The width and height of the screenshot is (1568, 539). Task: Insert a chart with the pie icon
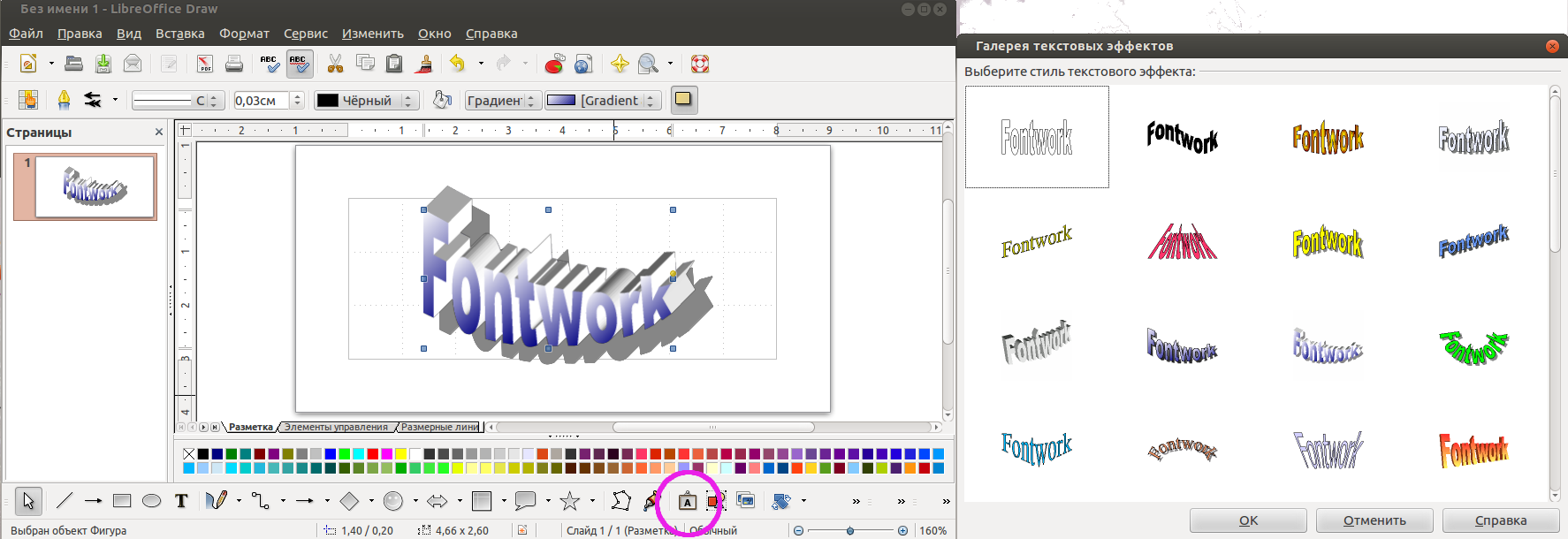[554, 64]
